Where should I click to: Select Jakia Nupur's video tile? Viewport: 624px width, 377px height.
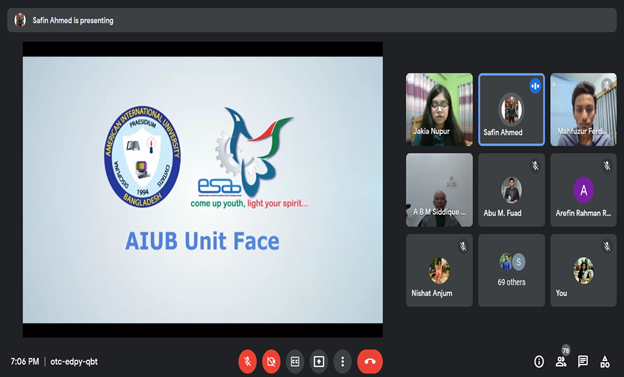click(439, 109)
